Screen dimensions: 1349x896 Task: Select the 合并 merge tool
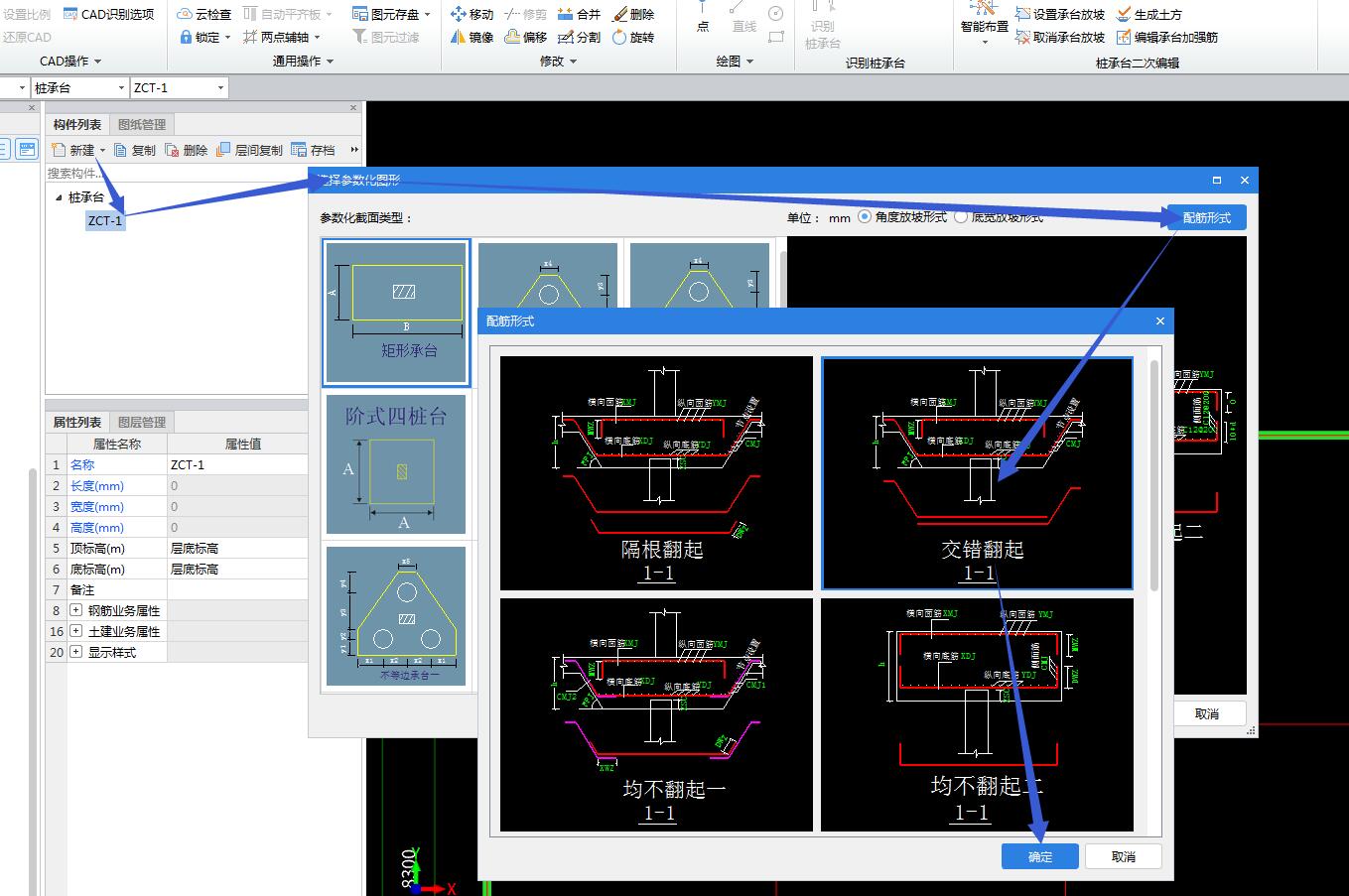579,14
